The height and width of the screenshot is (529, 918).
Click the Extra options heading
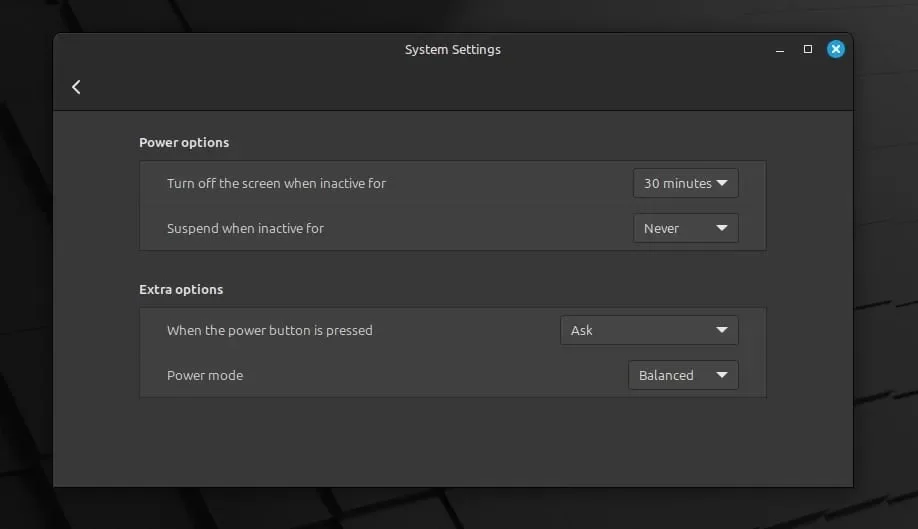[181, 290]
